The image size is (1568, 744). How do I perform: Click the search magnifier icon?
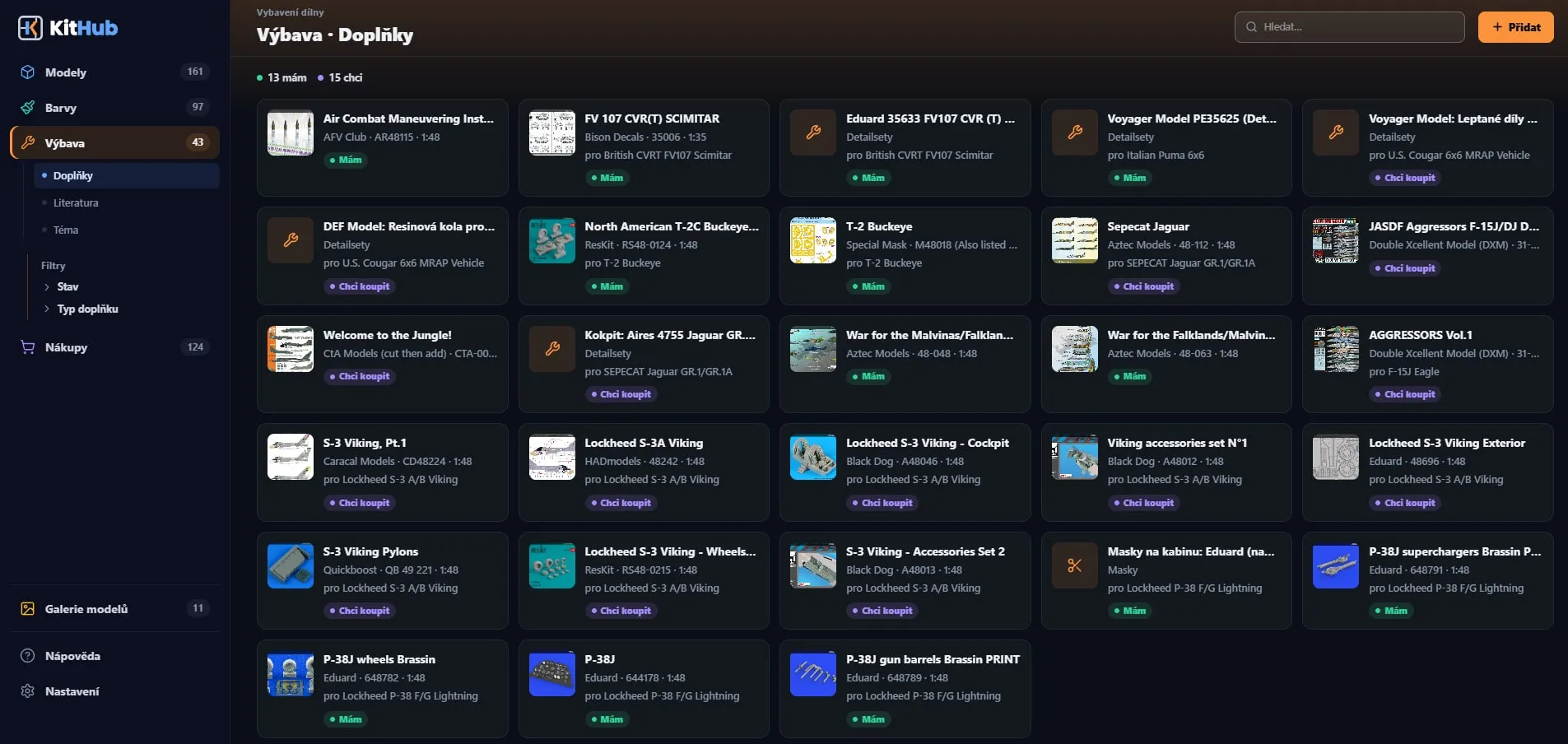[1251, 27]
